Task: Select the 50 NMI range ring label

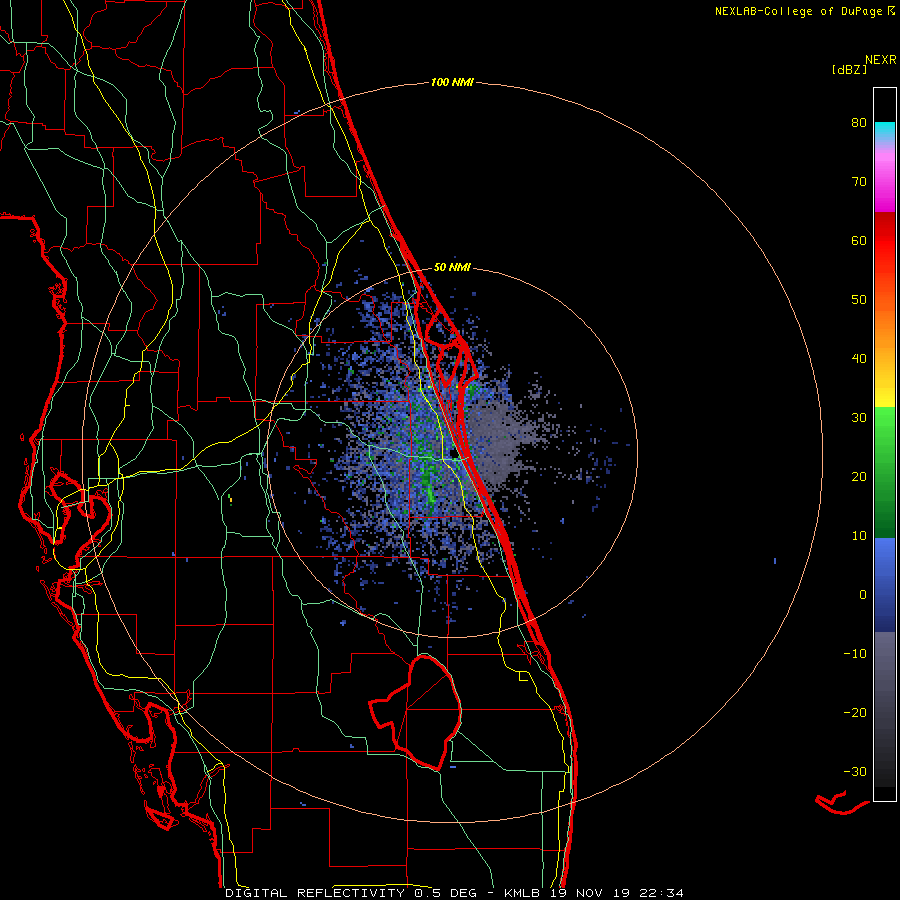Action: (x=452, y=267)
